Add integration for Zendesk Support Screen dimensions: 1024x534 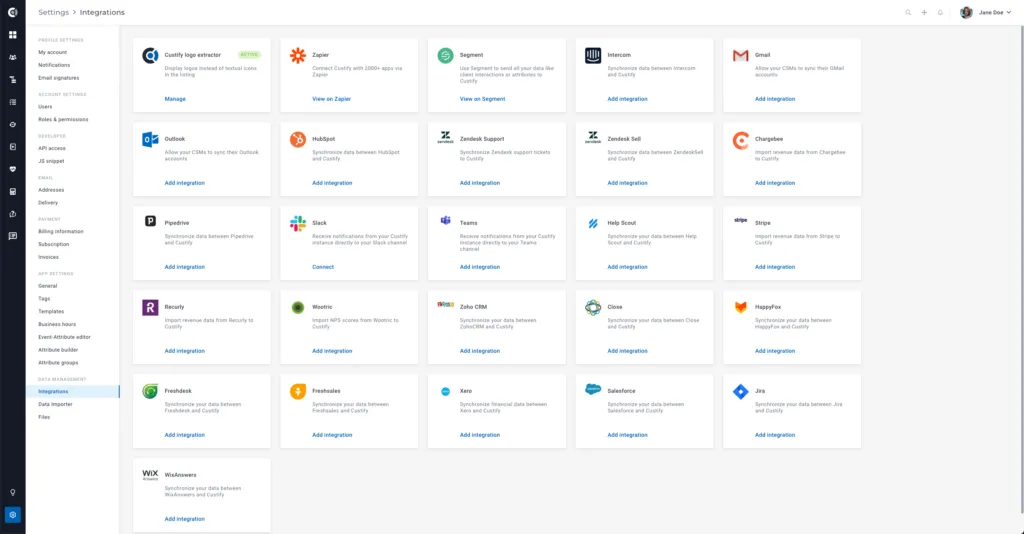pyautogui.click(x=480, y=183)
